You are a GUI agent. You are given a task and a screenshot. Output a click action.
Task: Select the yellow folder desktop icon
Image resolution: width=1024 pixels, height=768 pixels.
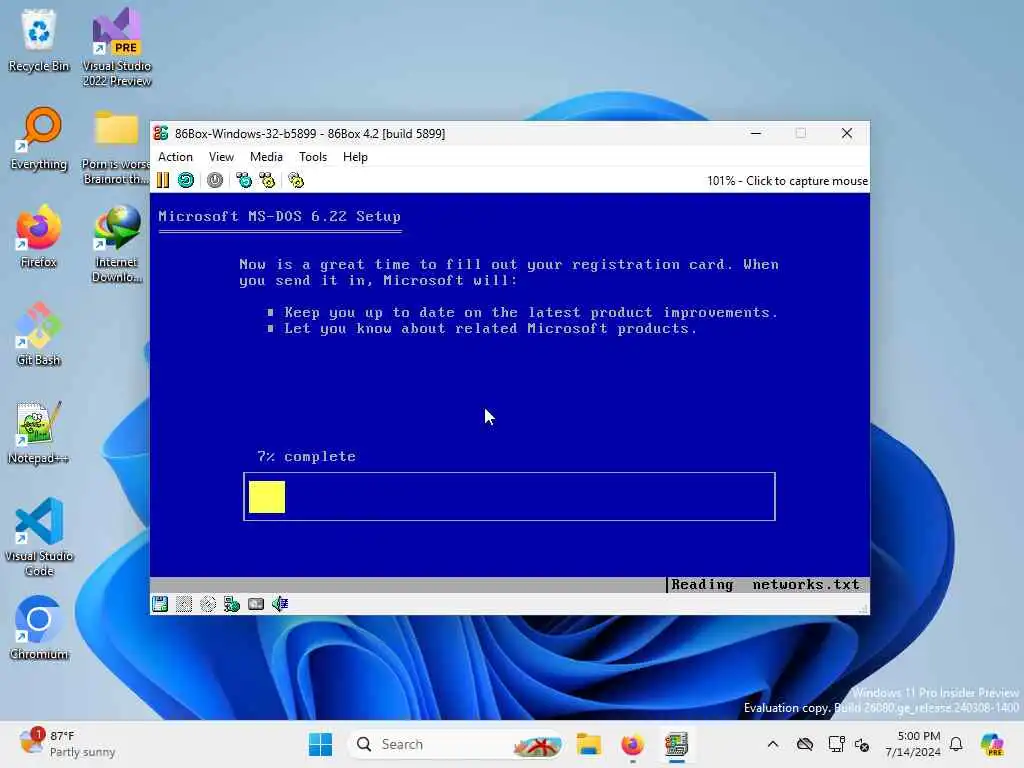point(116,148)
